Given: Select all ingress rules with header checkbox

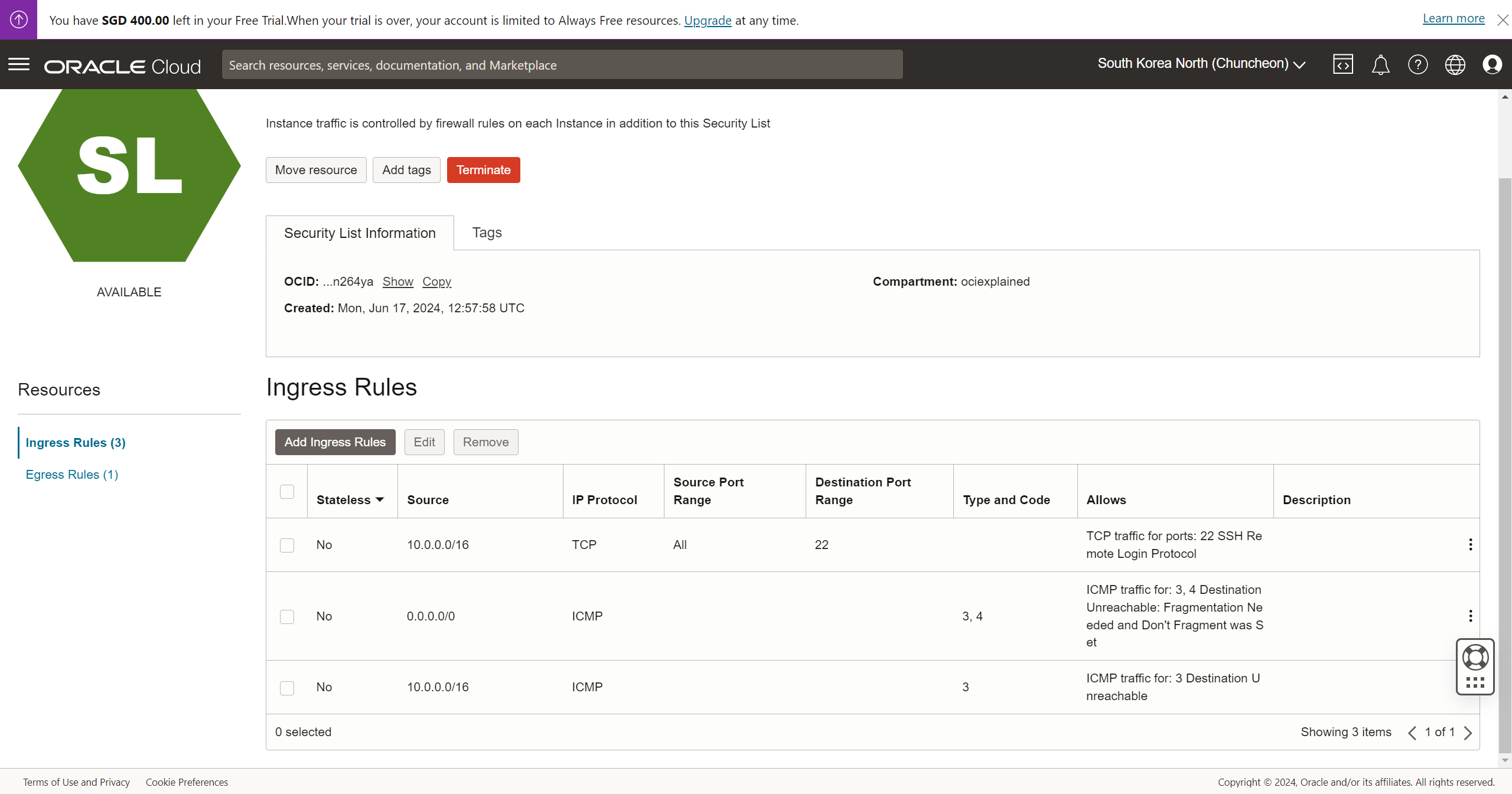Looking at the screenshot, I should pos(287,492).
